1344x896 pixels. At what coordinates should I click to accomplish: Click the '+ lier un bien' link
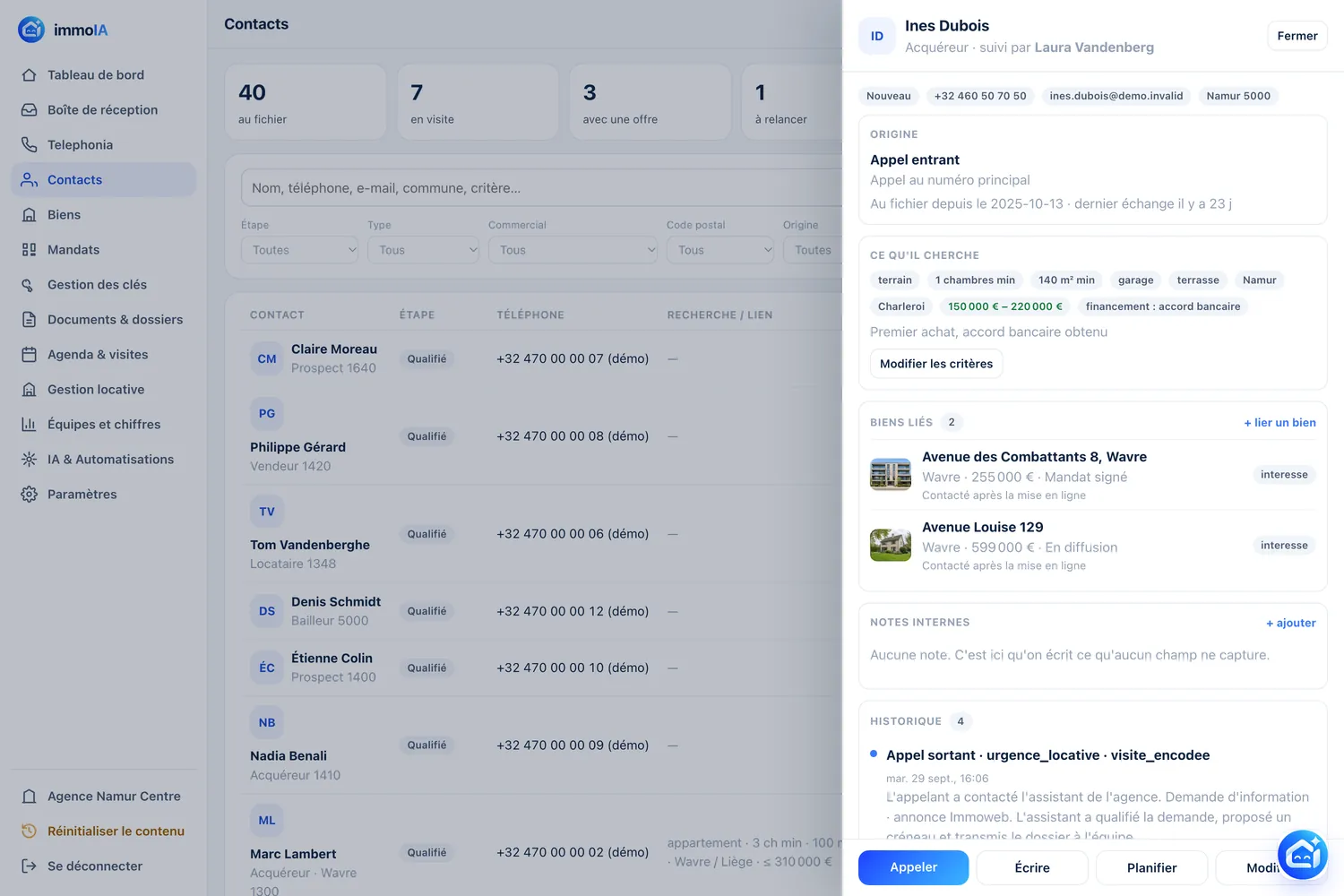click(x=1279, y=423)
